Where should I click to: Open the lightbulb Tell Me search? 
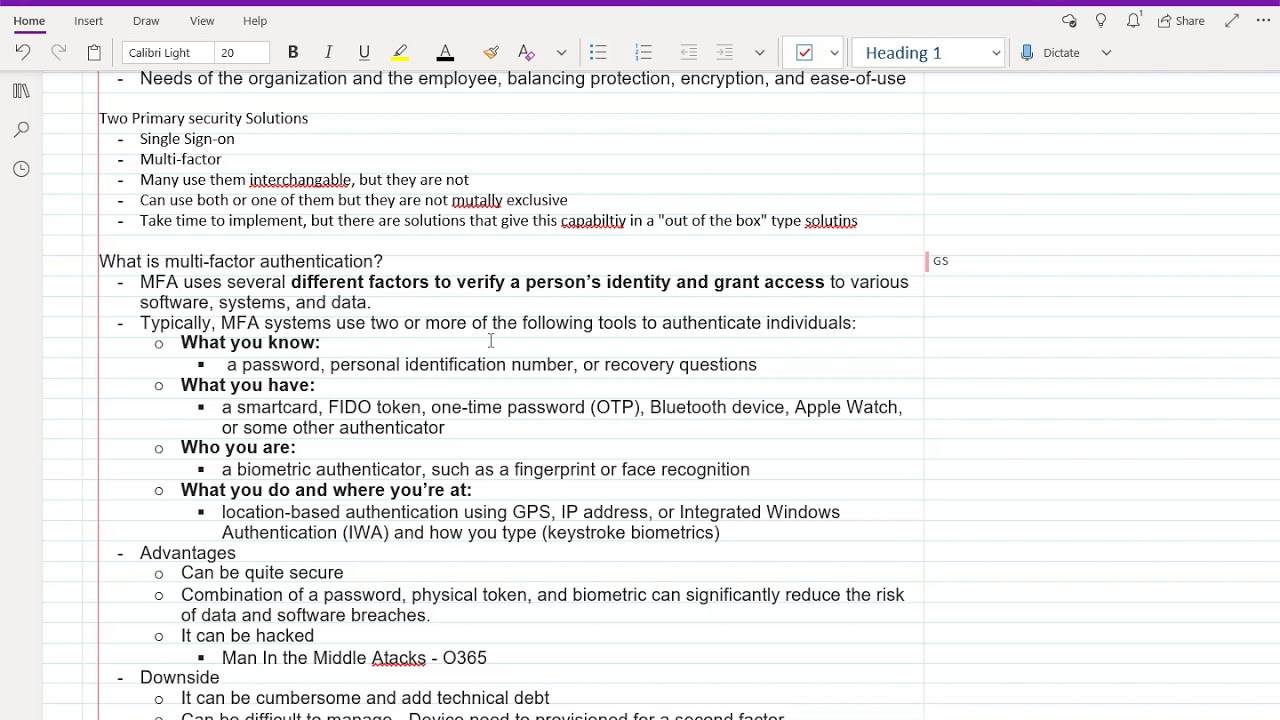click(x=1101, y=20)
